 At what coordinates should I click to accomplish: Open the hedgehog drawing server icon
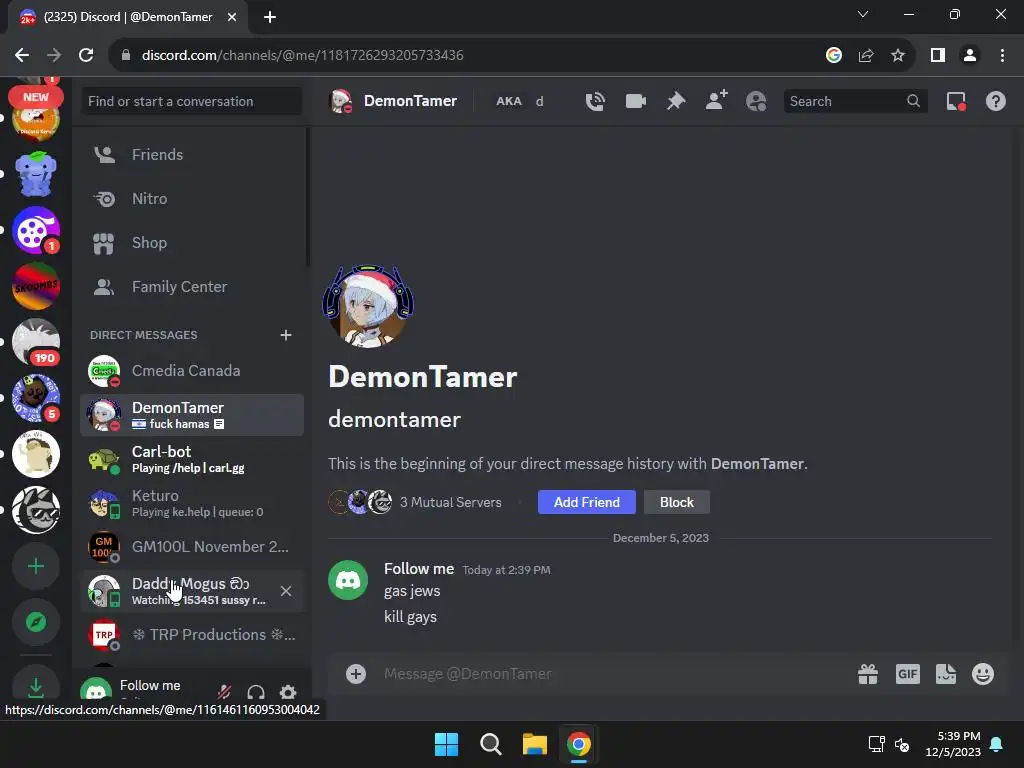tap(36, 454)
